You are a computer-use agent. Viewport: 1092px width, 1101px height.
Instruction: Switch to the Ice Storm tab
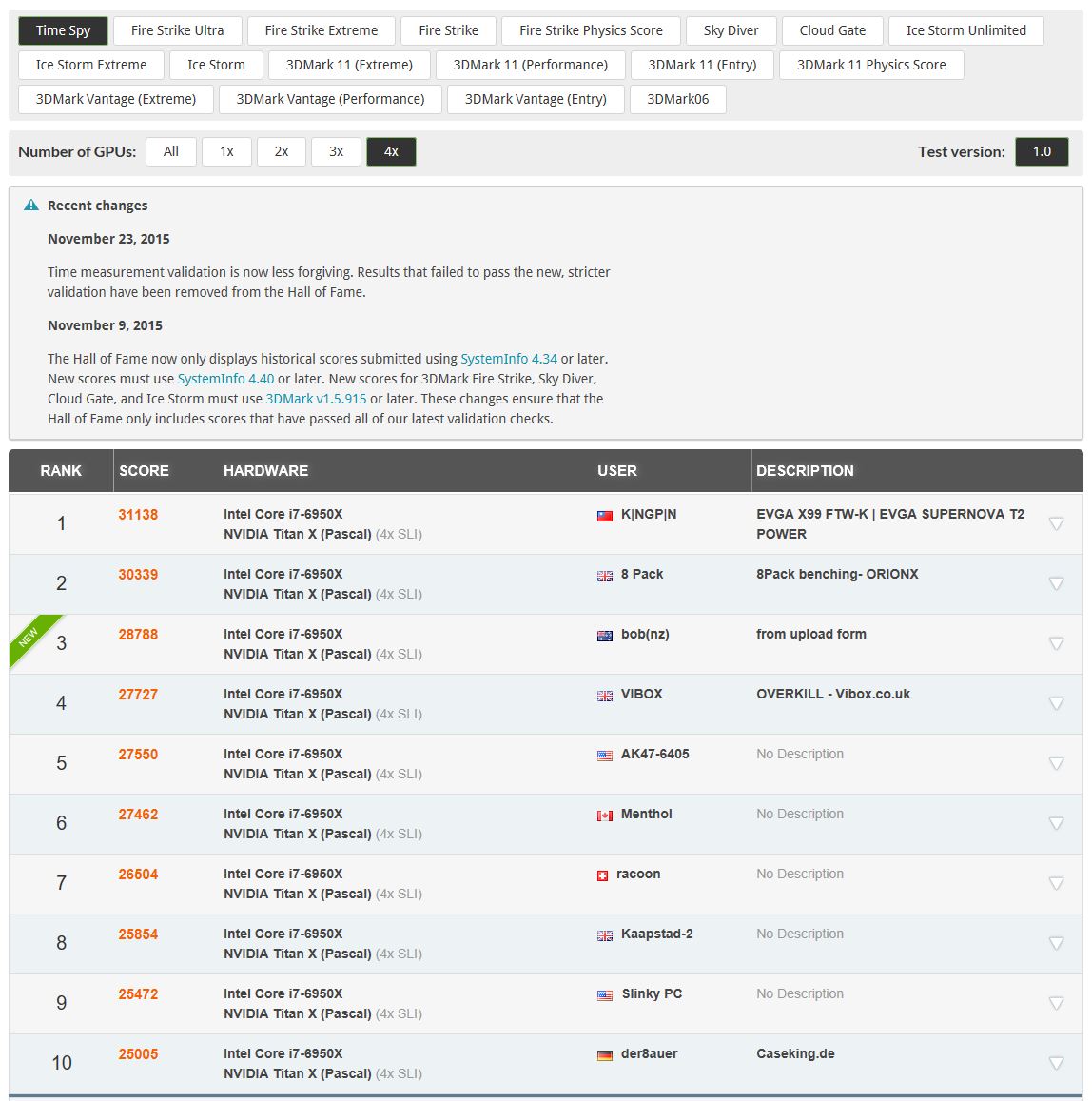pos(216,66)
